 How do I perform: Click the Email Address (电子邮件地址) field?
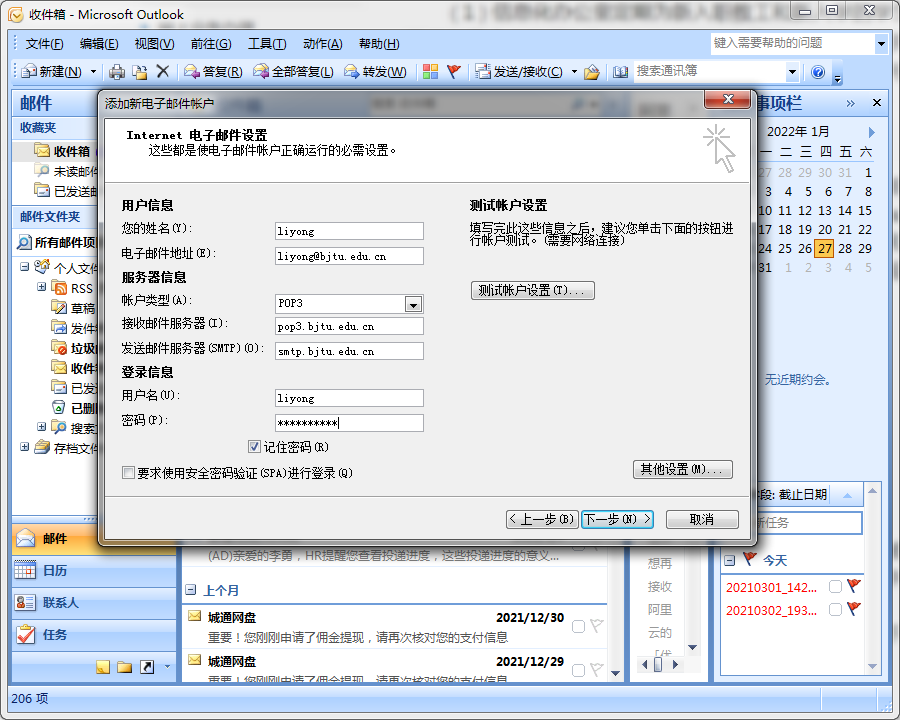349,256
